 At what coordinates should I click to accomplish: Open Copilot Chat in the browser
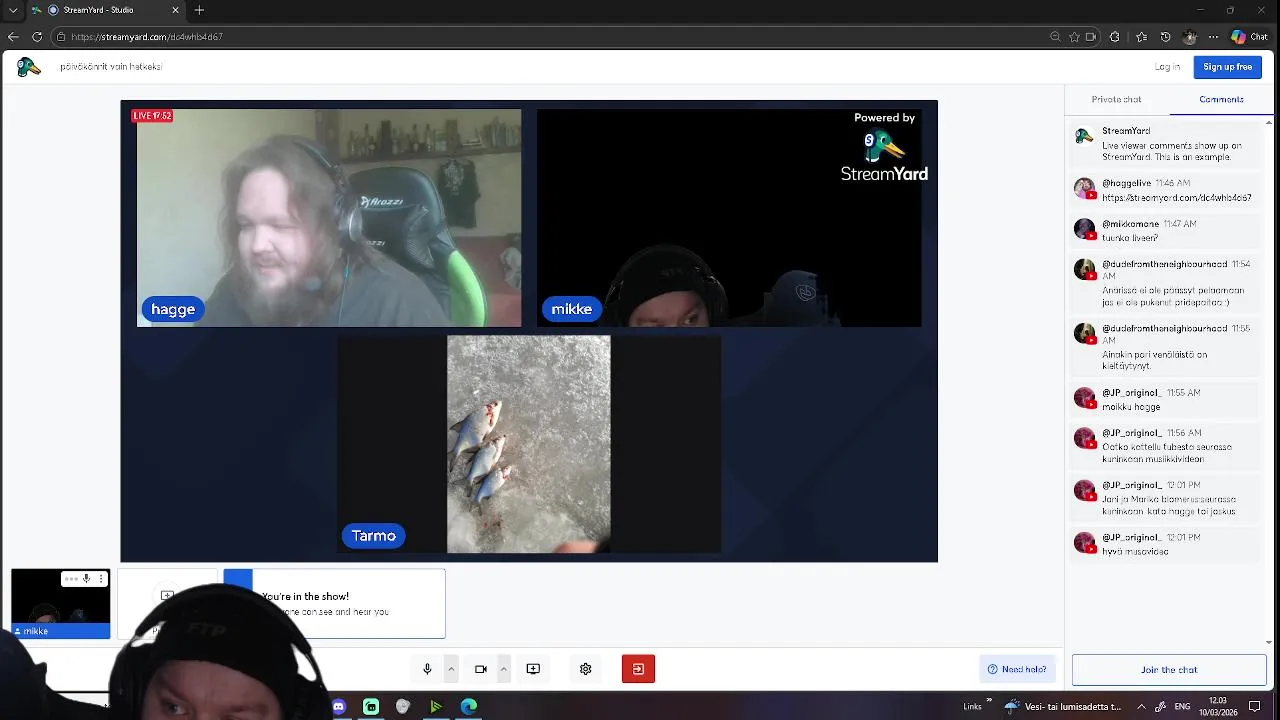coord(1250,37)
